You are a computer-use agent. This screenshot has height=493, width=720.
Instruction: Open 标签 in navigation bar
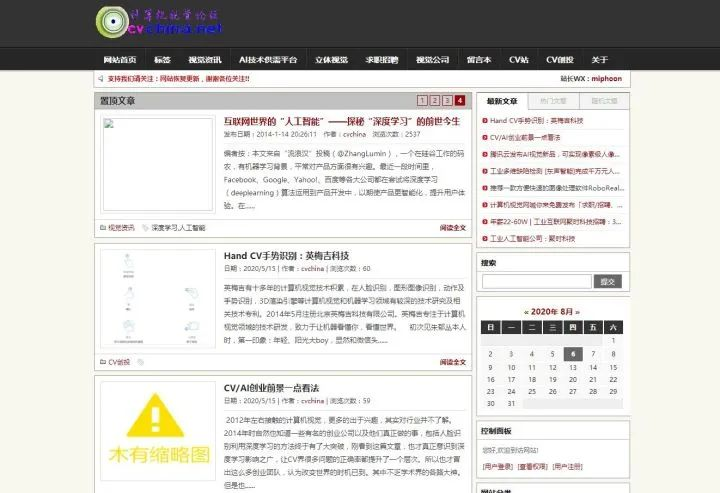point(162,60)
